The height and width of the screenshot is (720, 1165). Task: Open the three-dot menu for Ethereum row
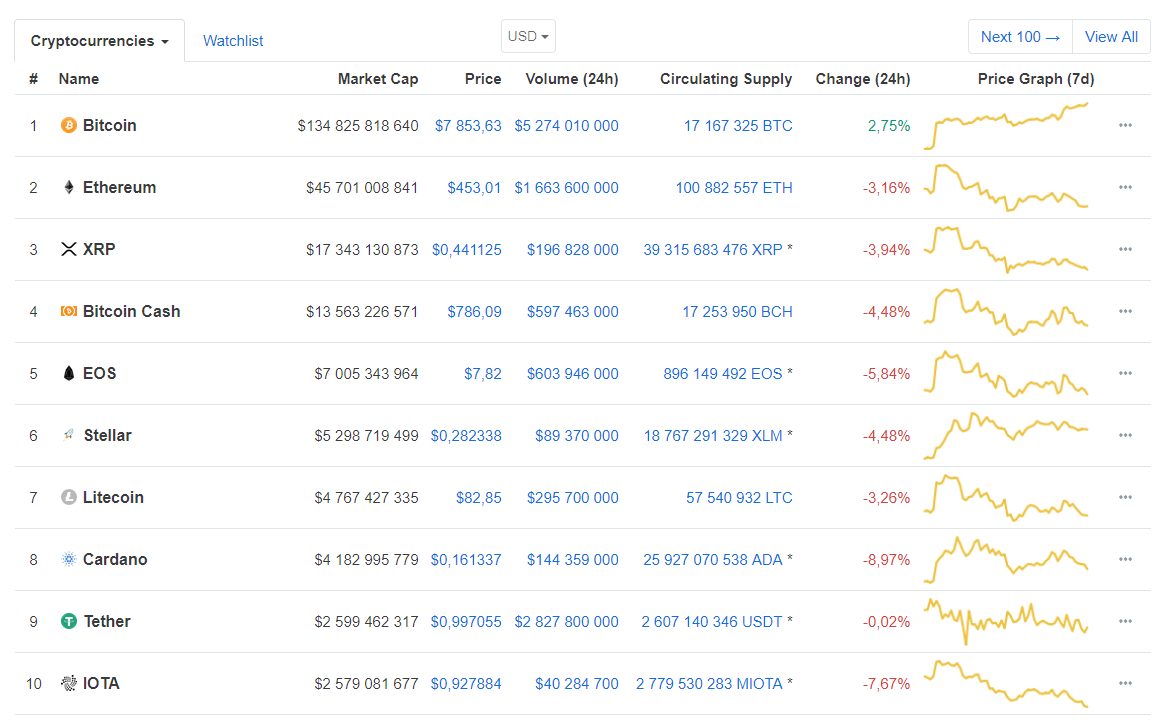1125,187
